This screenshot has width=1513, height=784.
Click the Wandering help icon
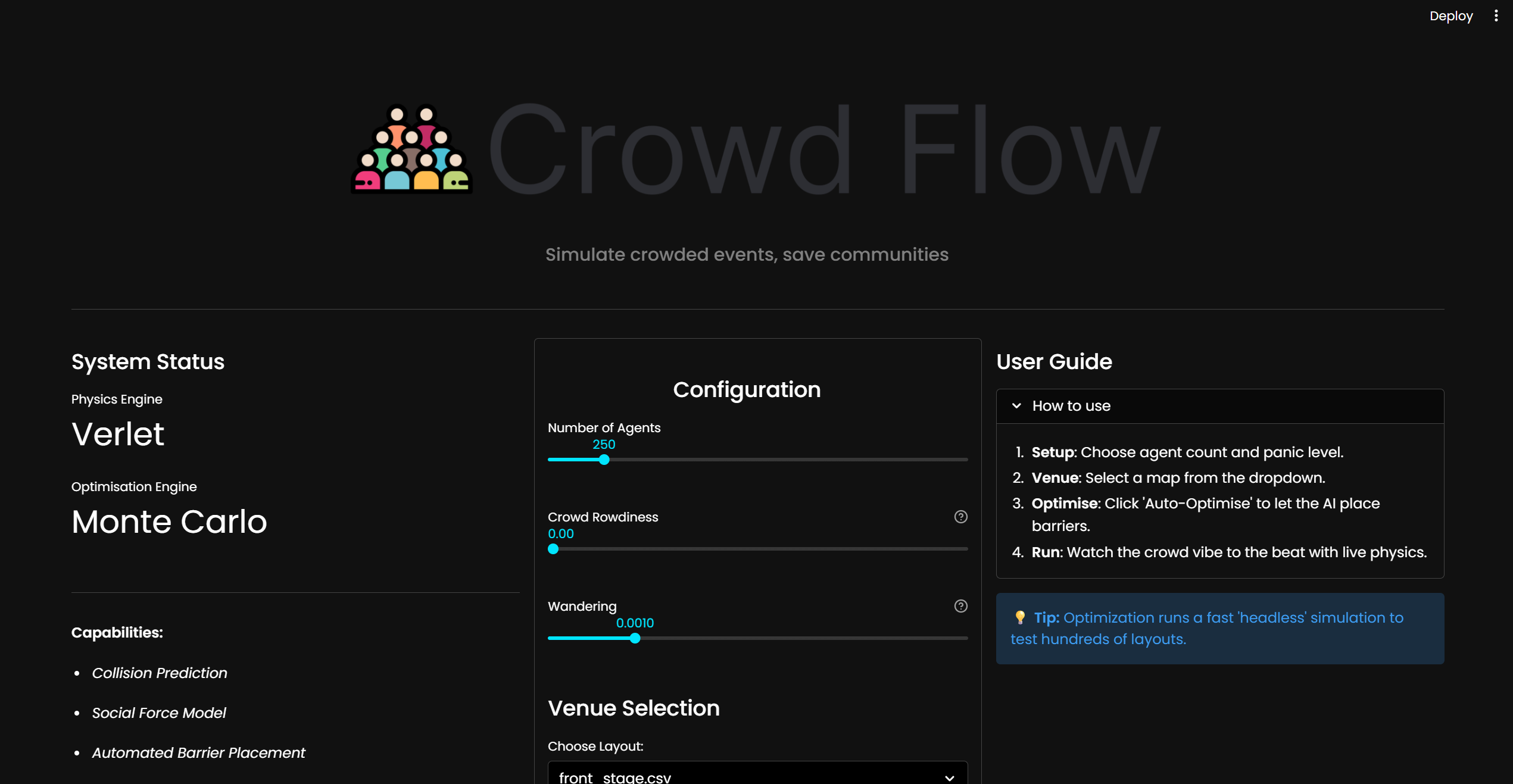point(960,606)
